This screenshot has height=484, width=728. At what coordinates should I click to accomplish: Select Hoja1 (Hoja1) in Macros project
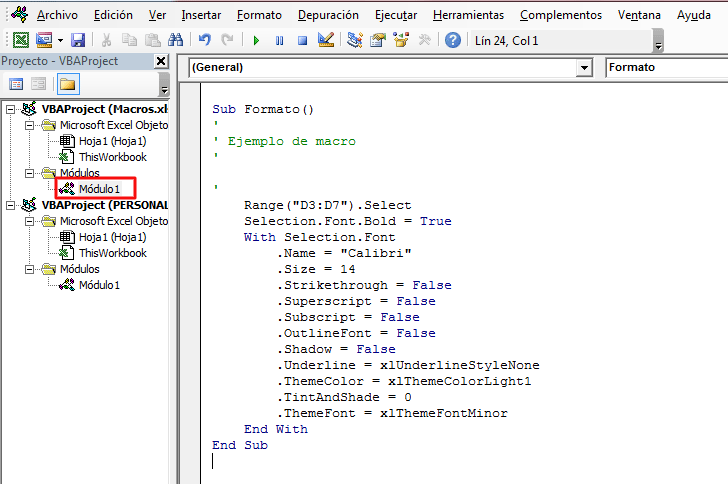pyautogui.click(x=112, y=141)
